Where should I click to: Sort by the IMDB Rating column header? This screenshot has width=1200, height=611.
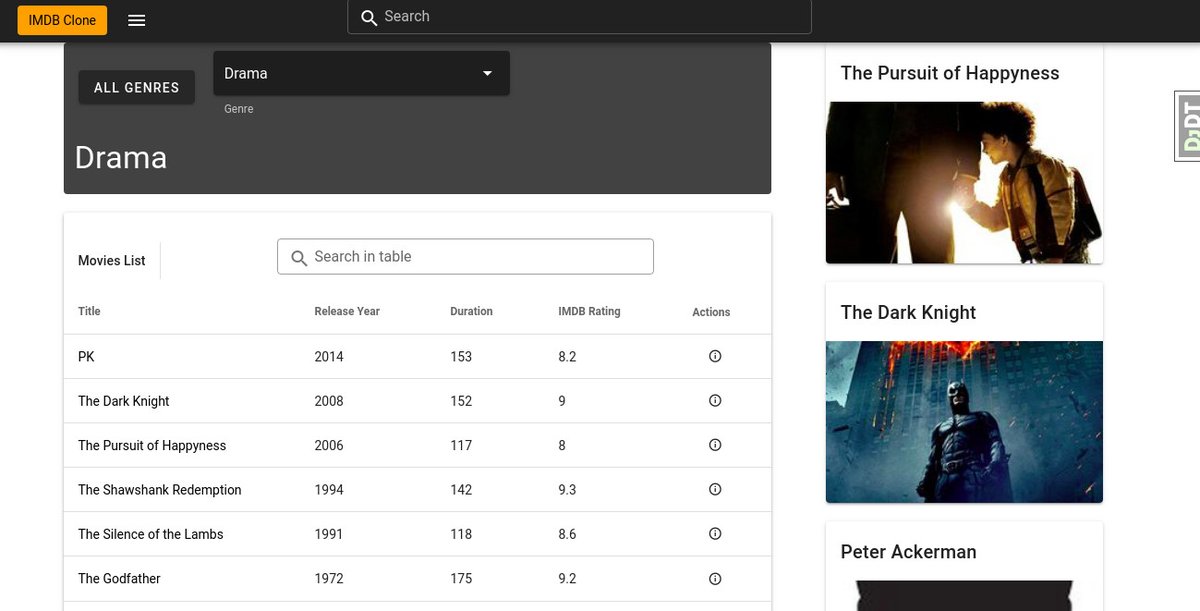click(589, 311)
